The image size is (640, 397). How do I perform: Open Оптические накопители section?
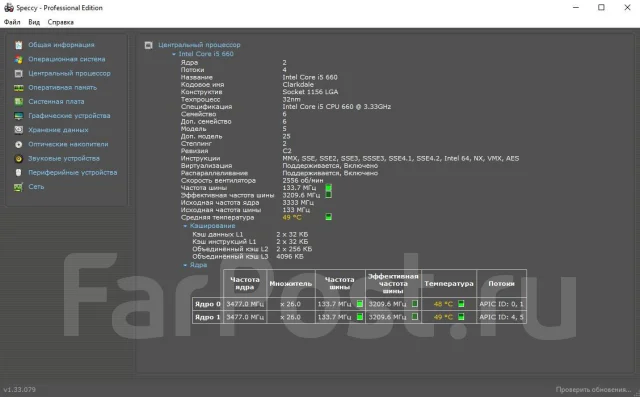tap(68, 144)
